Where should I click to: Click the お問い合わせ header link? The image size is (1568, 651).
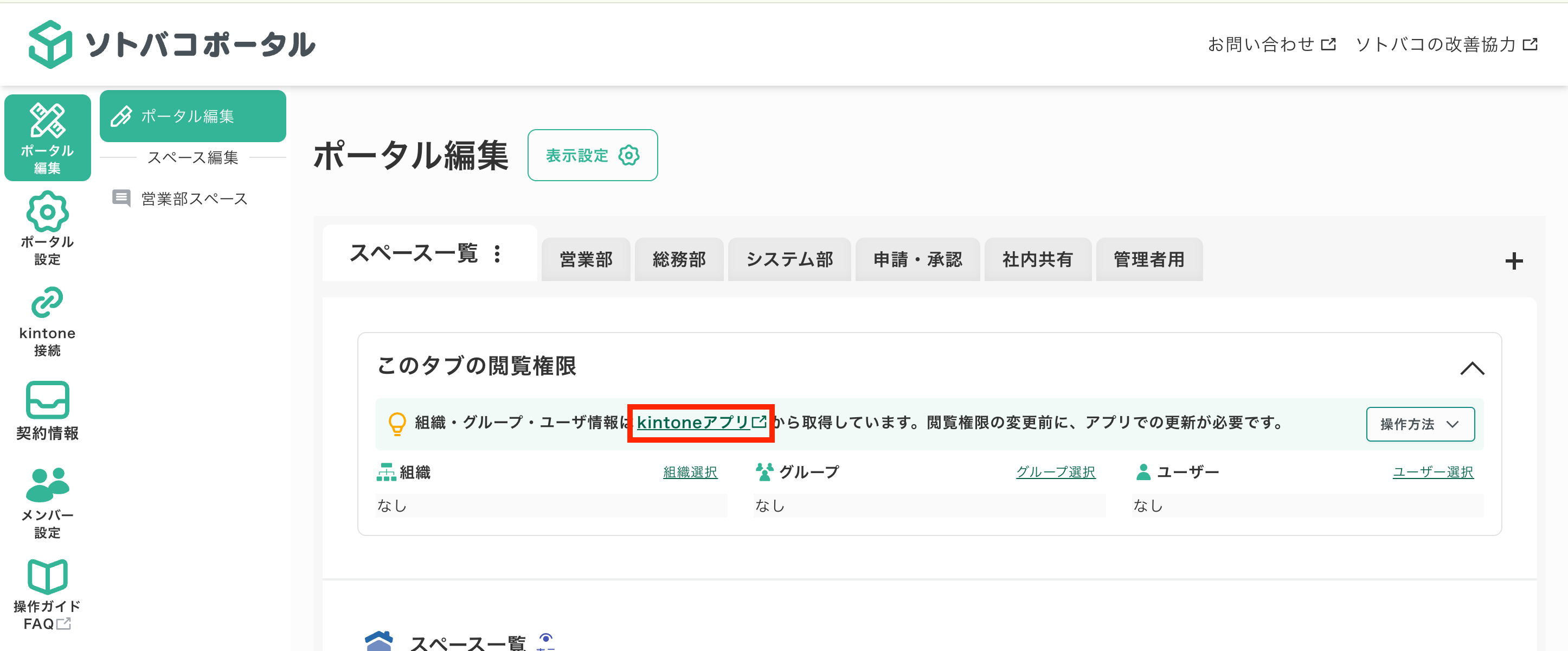[1271, 44]
